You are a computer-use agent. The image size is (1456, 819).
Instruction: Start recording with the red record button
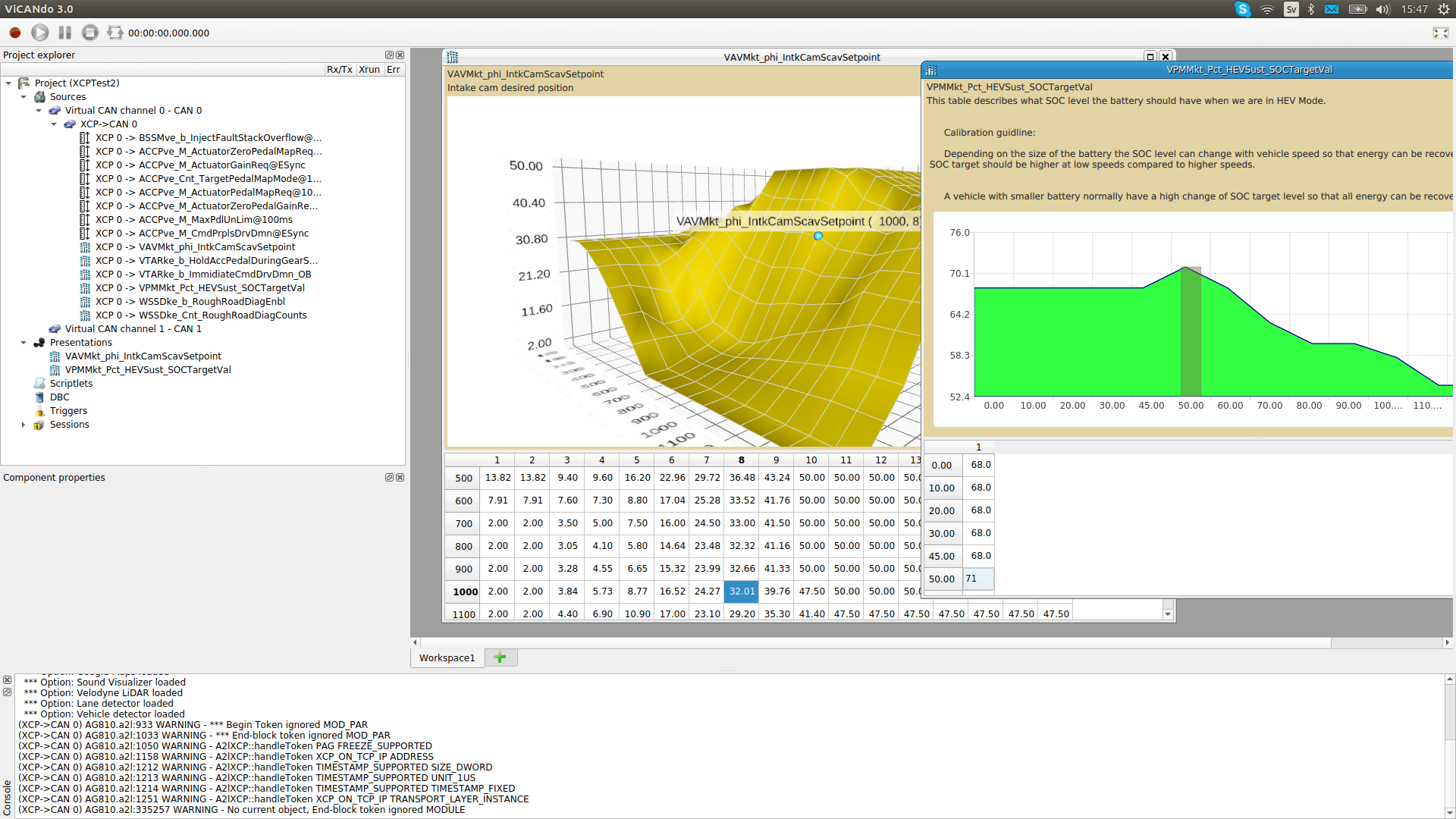point(15,33)
